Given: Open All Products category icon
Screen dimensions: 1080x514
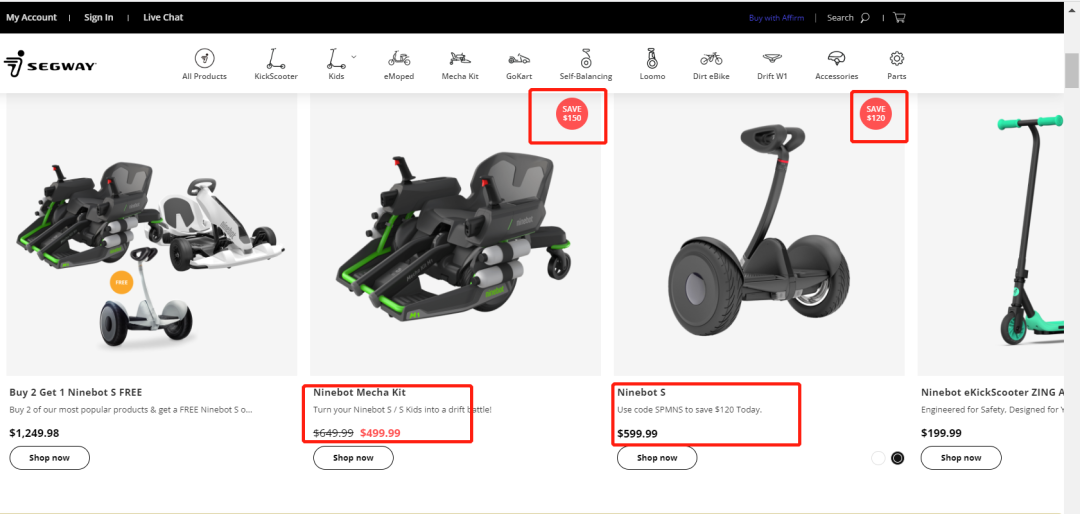Looking at the screenshot, I should click(x=204, y=59).
